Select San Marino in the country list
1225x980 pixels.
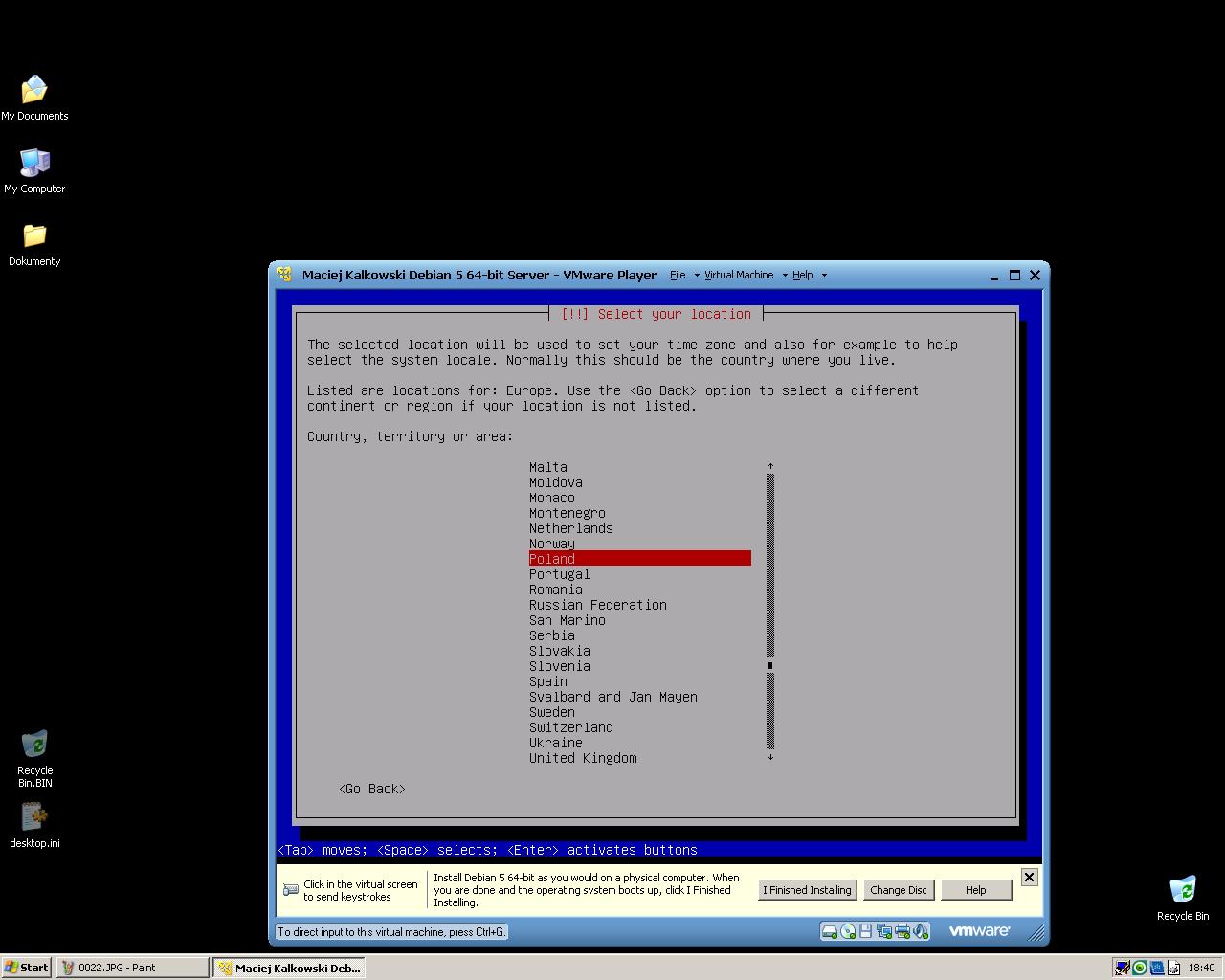tap(568, 620)
